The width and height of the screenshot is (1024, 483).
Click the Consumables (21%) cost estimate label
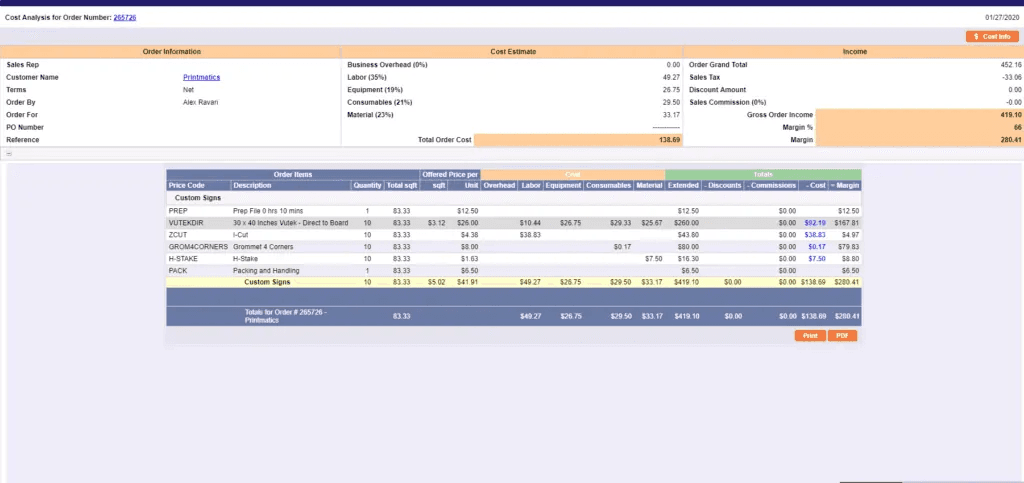(380, 102)
